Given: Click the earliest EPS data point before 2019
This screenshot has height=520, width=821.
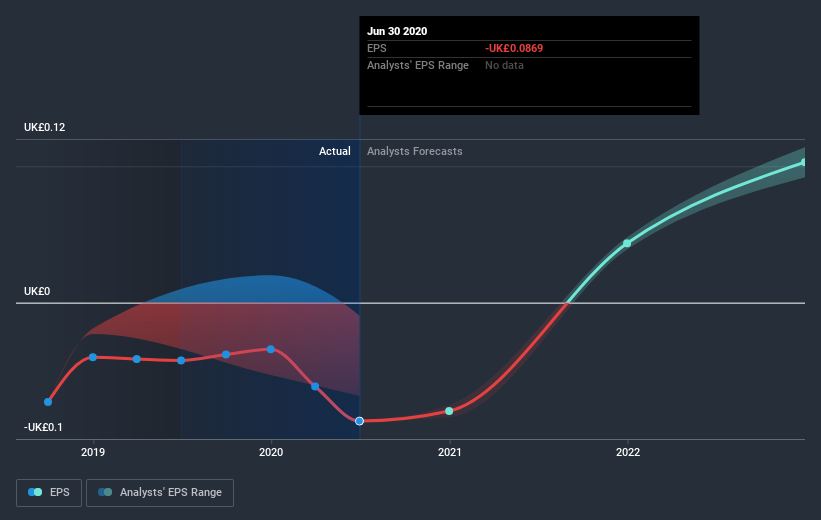Looking at the screenshot, I should 48,402.
